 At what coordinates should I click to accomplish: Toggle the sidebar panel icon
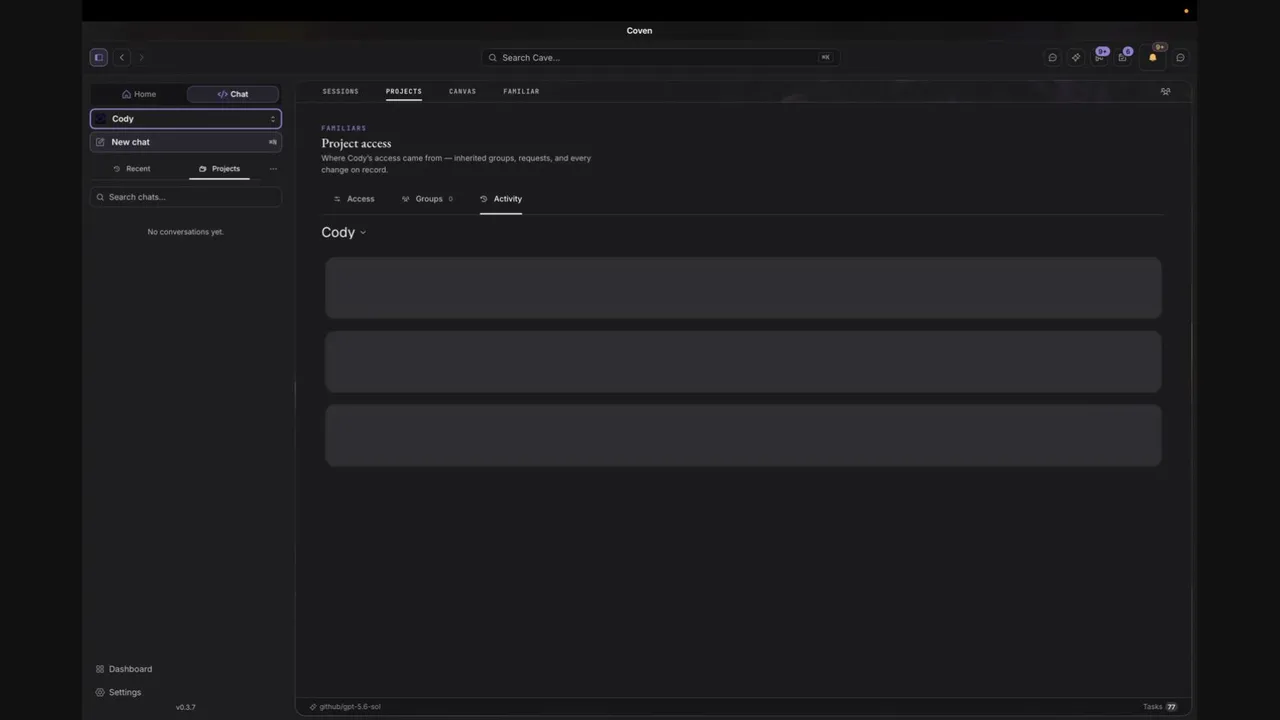click(98, 58)
